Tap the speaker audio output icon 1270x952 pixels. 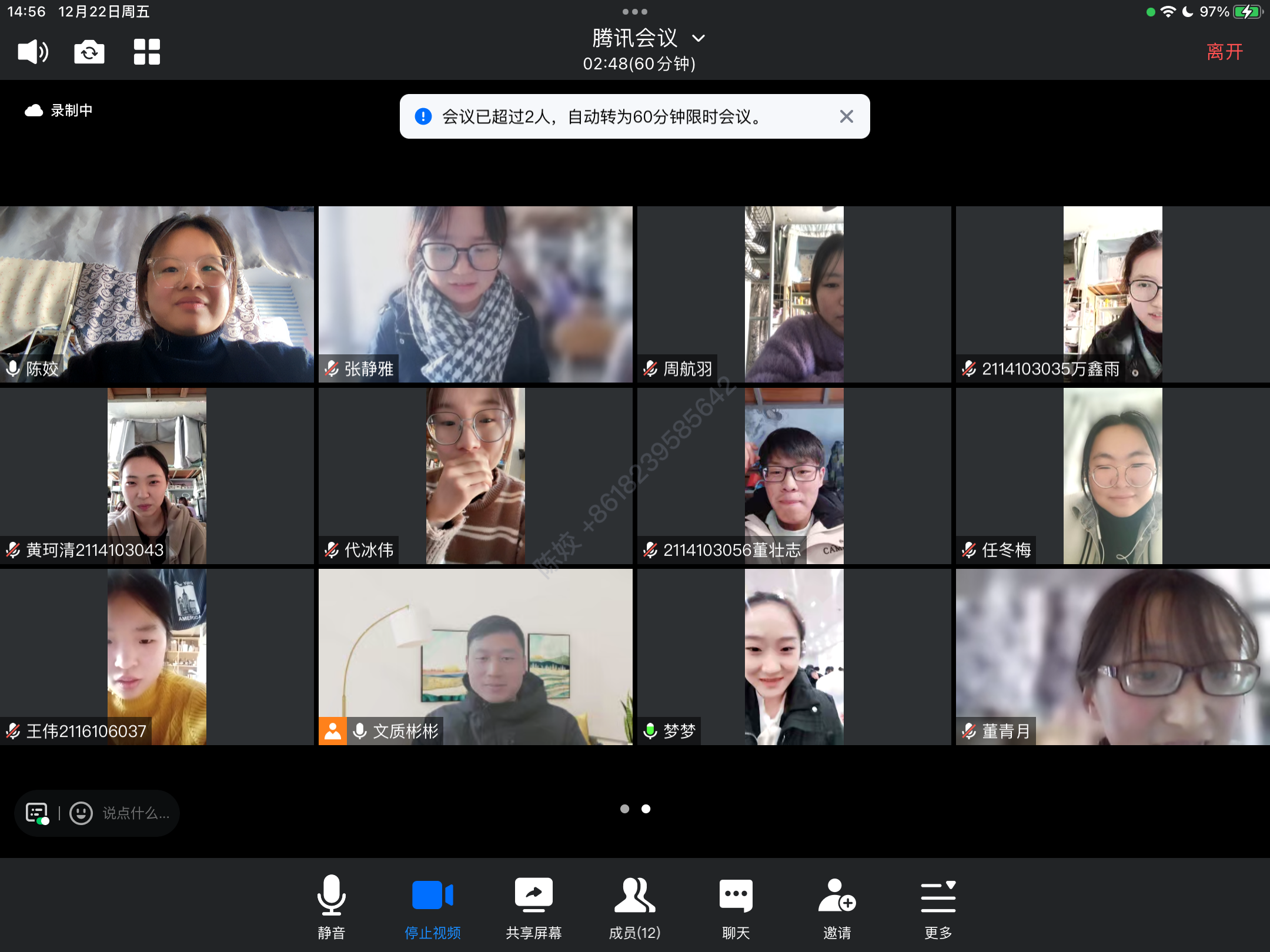(33, 52)
